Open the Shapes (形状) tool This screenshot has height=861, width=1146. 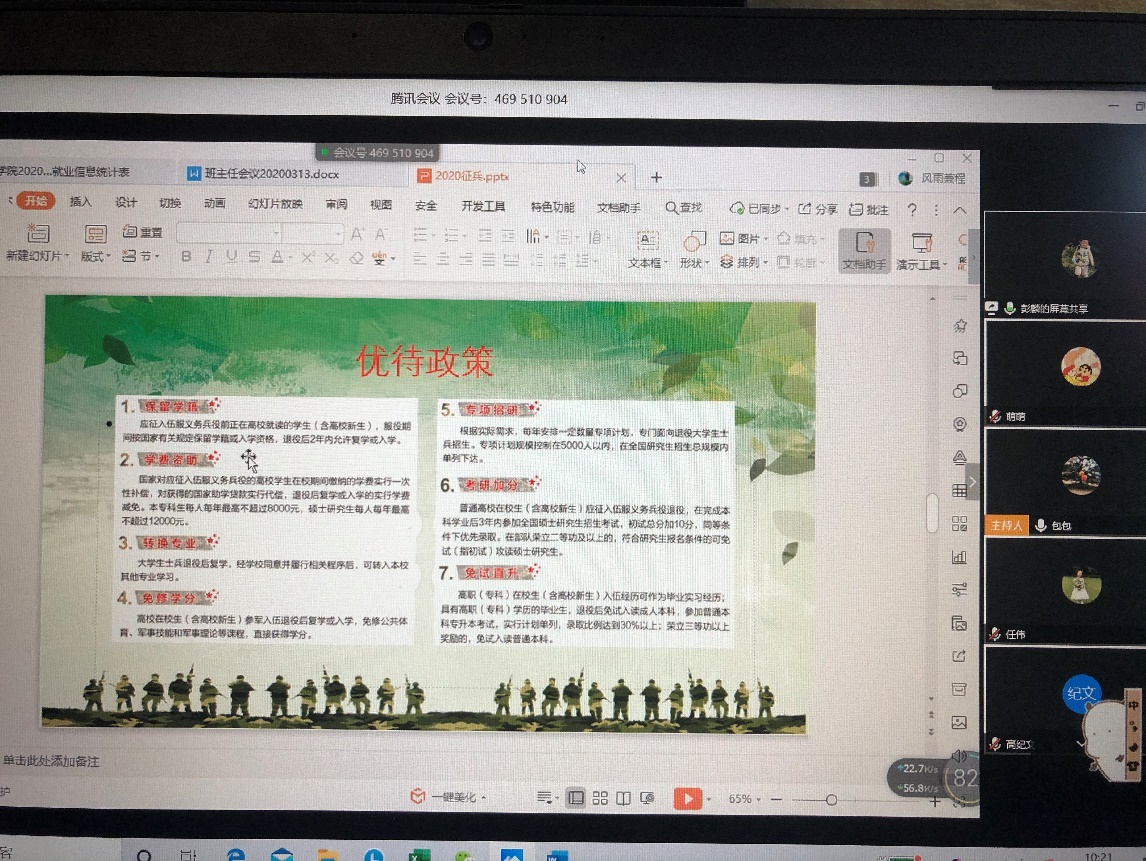[694, 242]
